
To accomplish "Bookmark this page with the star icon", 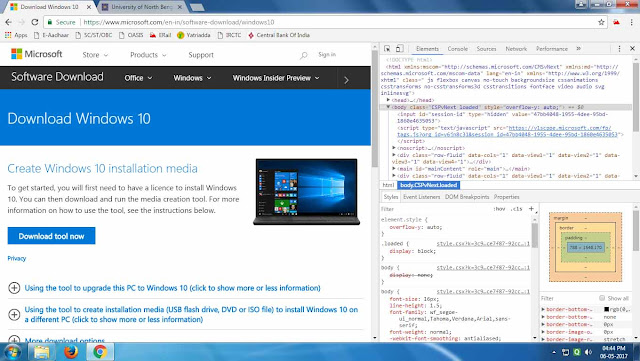I will 601,22.
